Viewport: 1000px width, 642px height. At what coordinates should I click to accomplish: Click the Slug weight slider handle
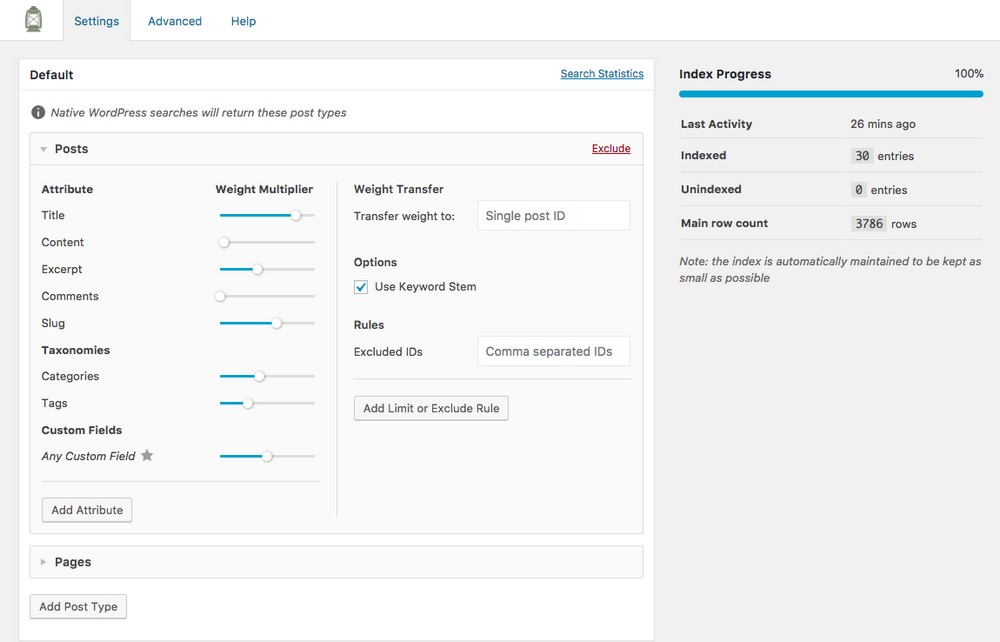coord(277,323)
